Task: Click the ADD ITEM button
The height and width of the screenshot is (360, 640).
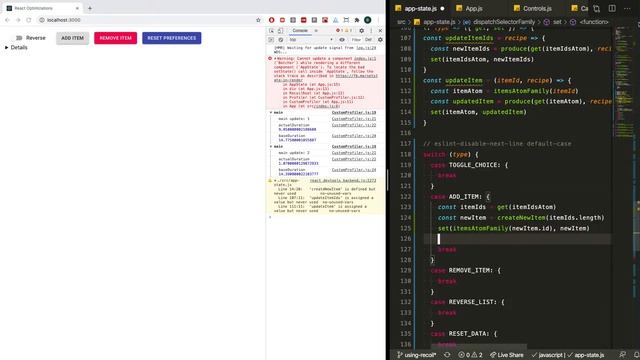Action: [x=72, y=38]
